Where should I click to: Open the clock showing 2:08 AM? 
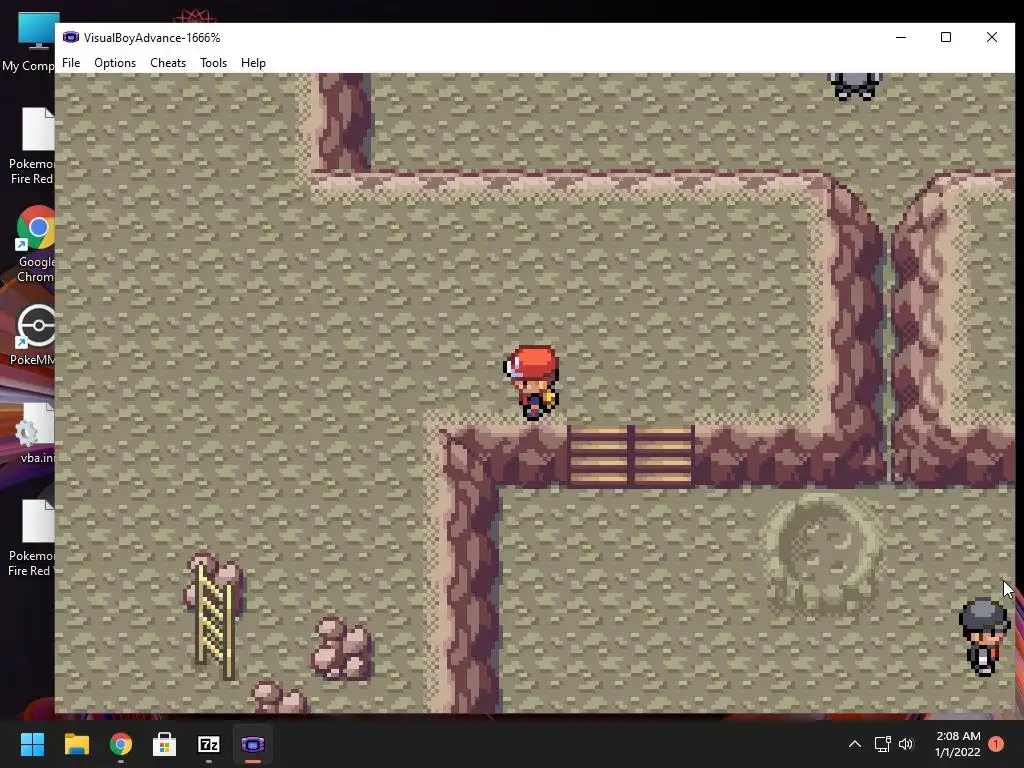(957, 744)
